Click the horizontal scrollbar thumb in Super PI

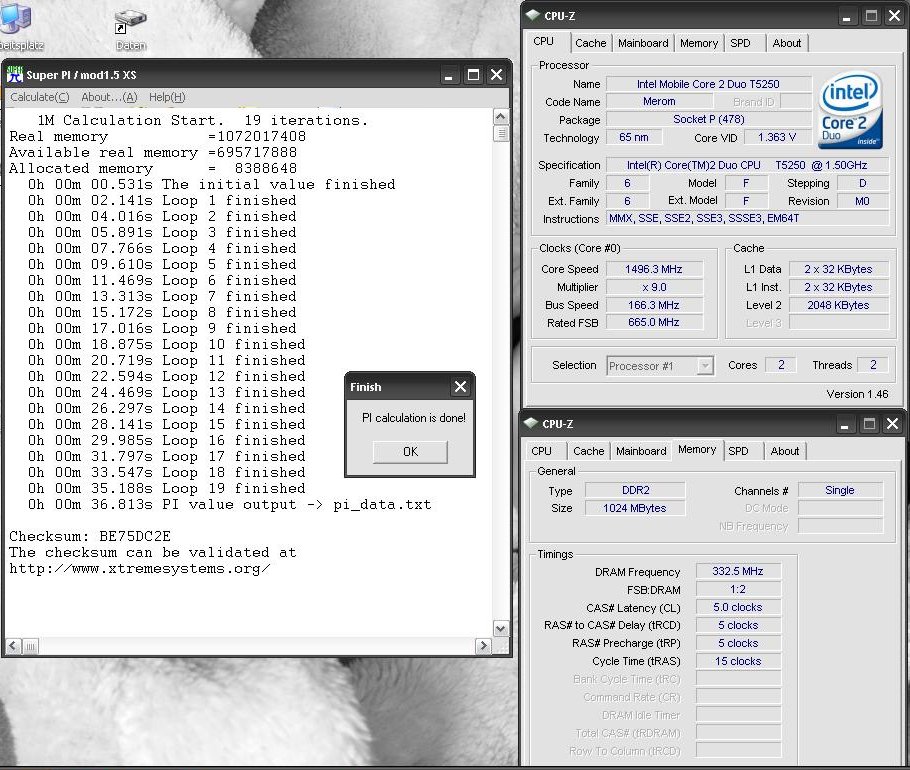(x=31, y=646)
